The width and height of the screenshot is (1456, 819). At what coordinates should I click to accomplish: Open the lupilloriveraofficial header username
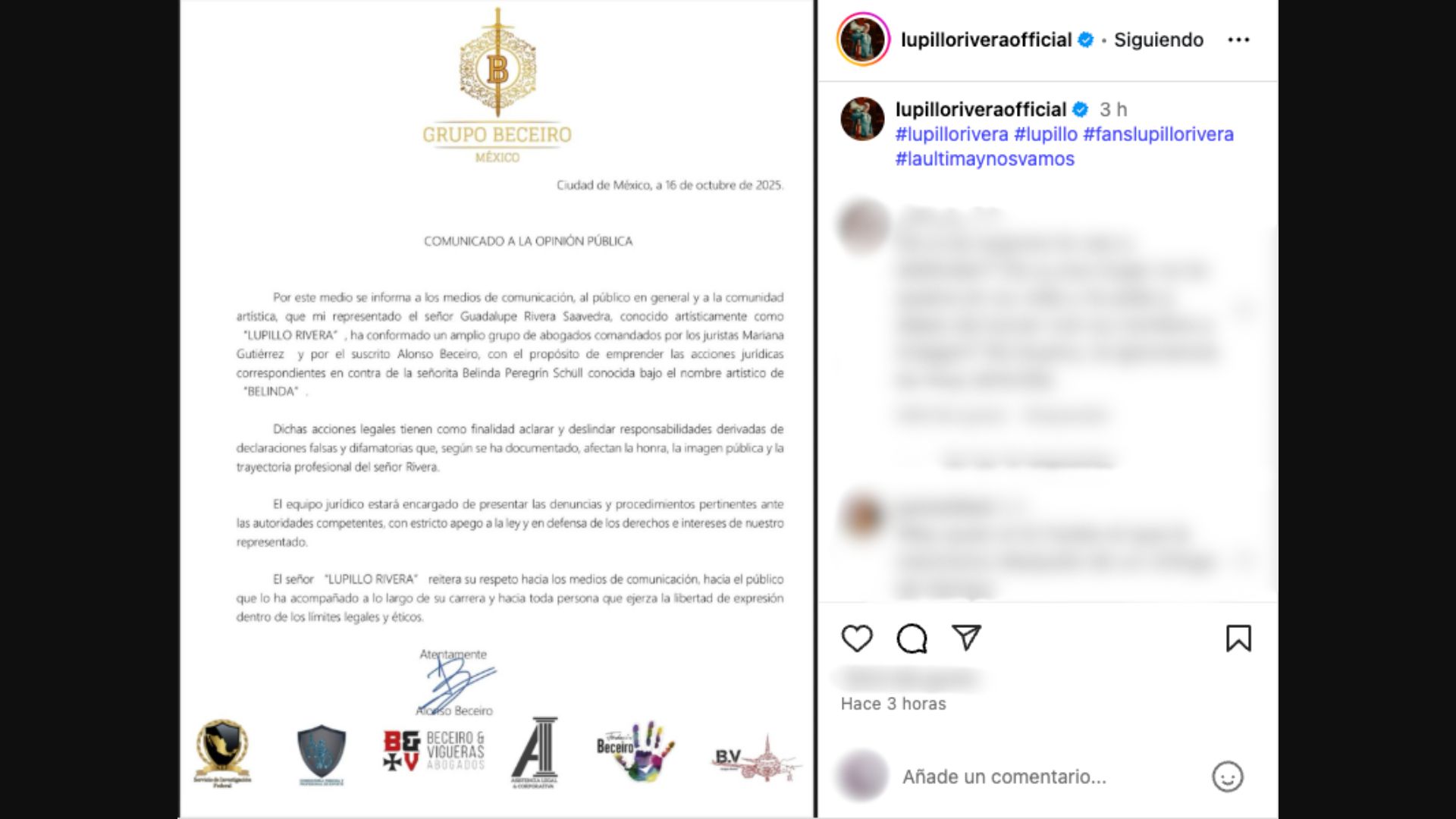[986, 39]
